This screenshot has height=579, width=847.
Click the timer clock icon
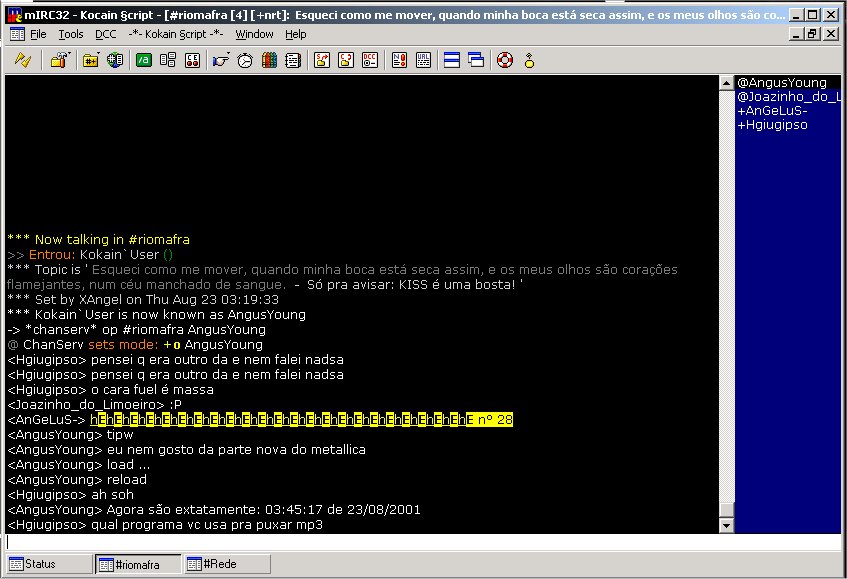coord(245,60)
